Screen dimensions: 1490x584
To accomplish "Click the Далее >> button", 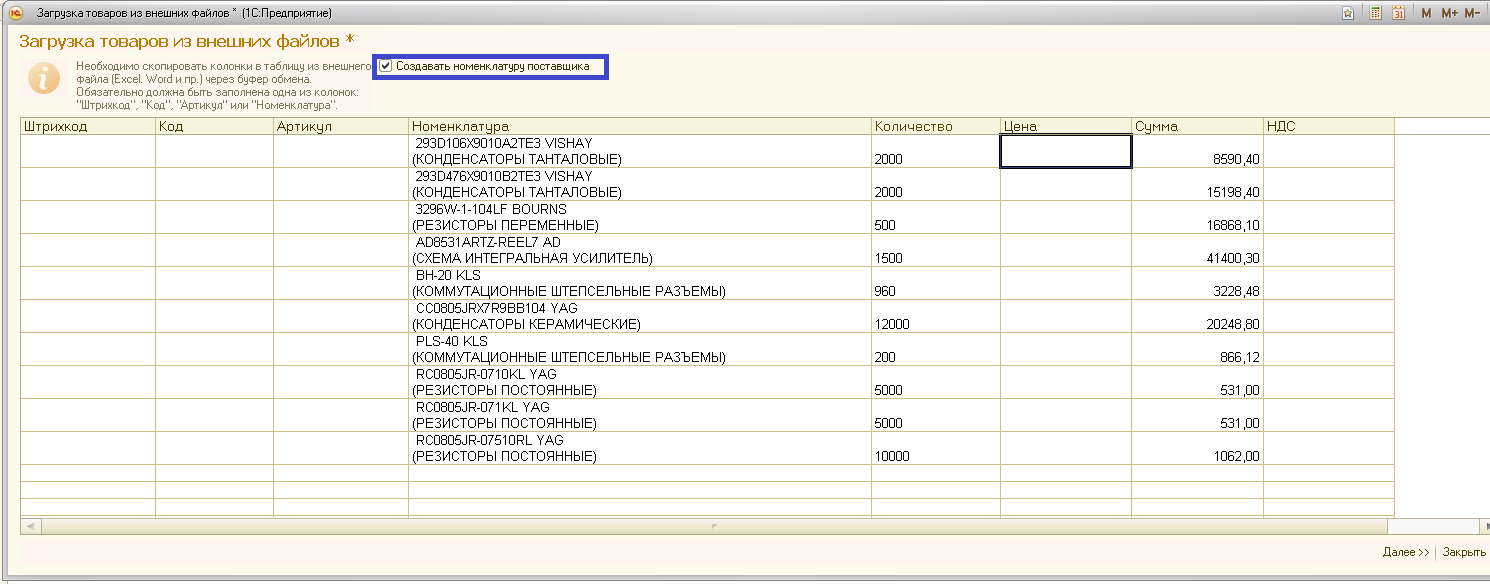I will [1405, 552].
